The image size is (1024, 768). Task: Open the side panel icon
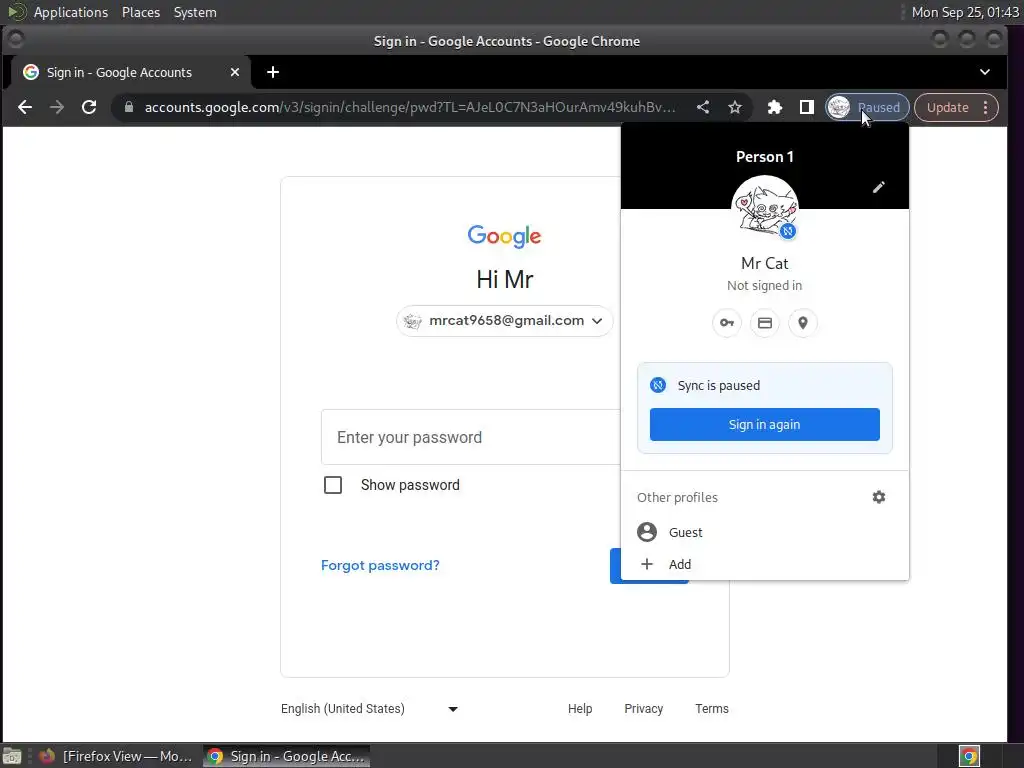point(807,107)
